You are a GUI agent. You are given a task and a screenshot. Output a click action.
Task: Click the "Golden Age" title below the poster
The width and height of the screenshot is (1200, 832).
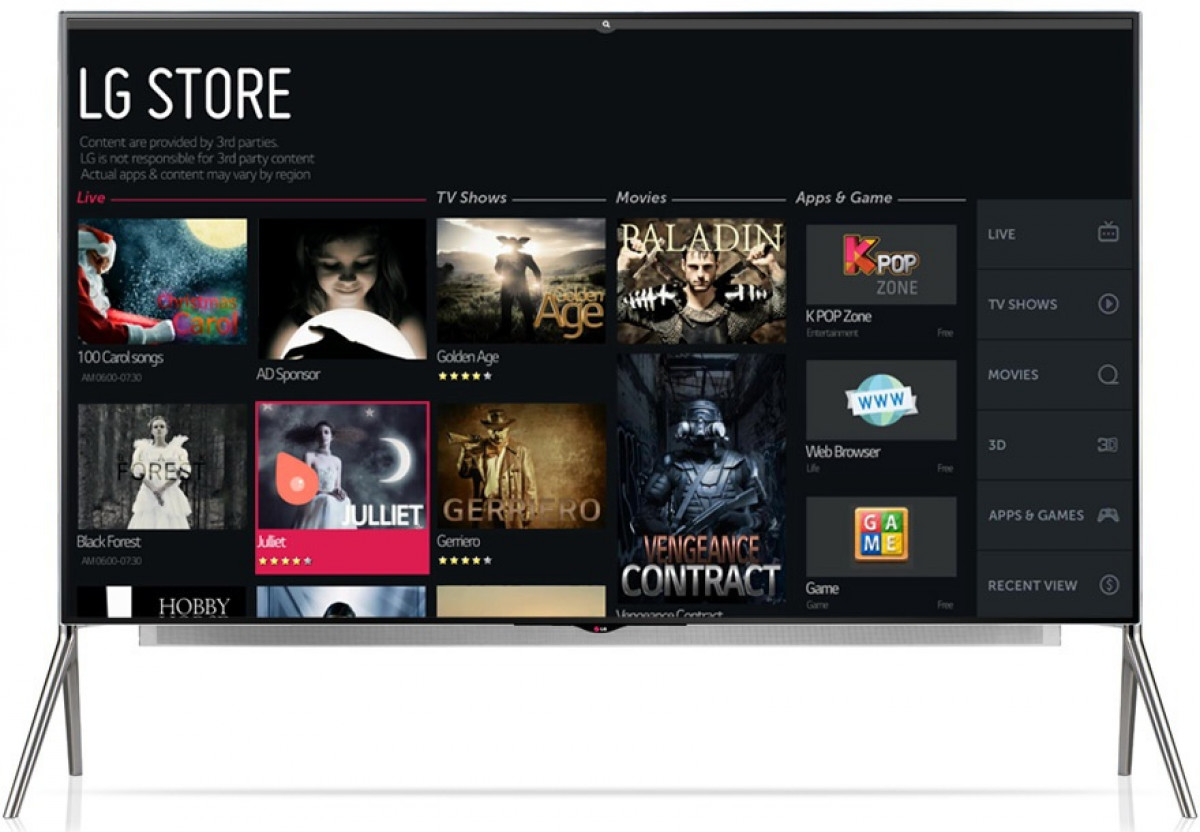coord(467,357)
